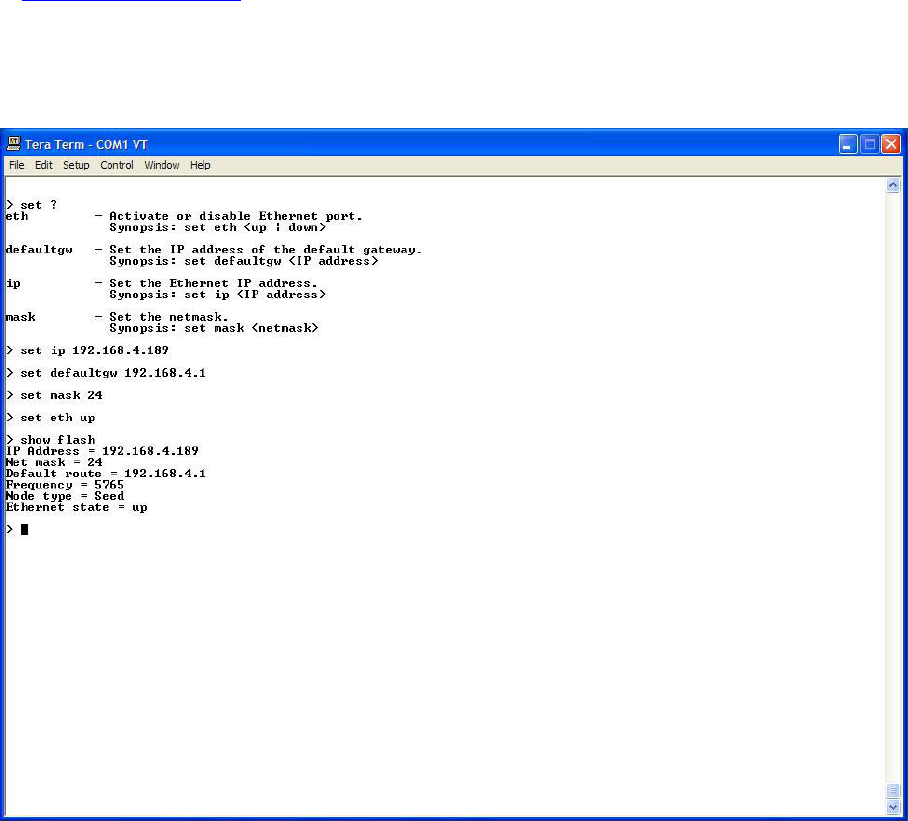The height and width of the screenshot is (821, 908).
Task: Click the 'Node type = Seed' line
Action: (64, 496)
